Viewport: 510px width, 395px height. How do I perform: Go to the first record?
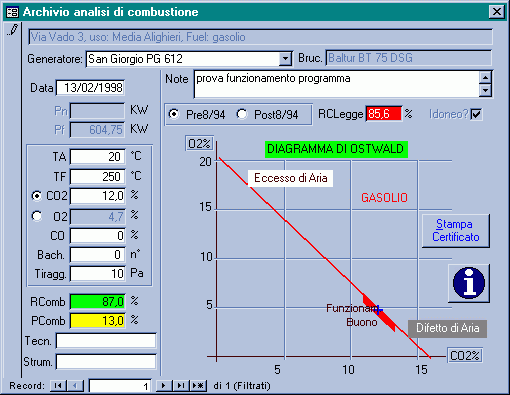[58, 386]
